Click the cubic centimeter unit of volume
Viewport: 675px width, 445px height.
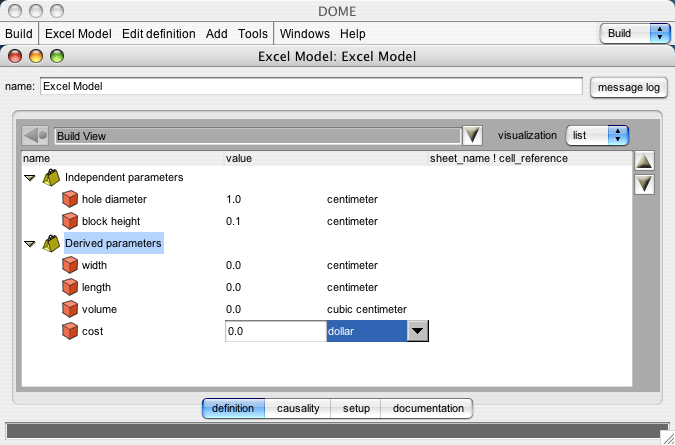pyautogui.click(x=367, y=309)
